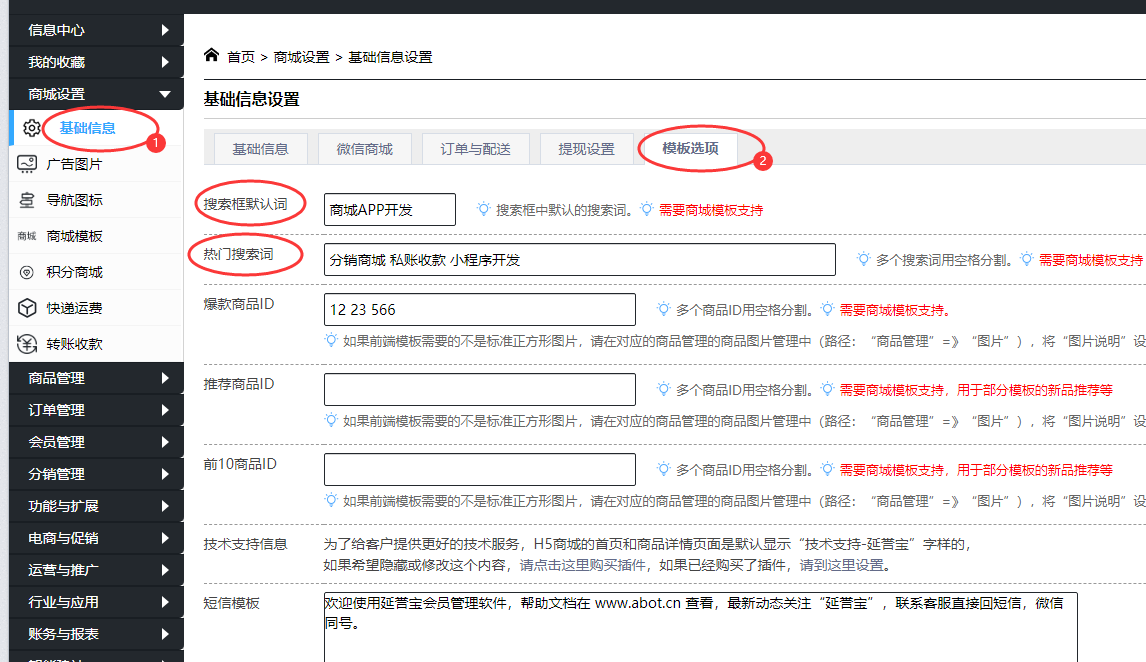Click 首页 breadcrumb link
Screen dimensions: 1146x662
coord(240,57)
